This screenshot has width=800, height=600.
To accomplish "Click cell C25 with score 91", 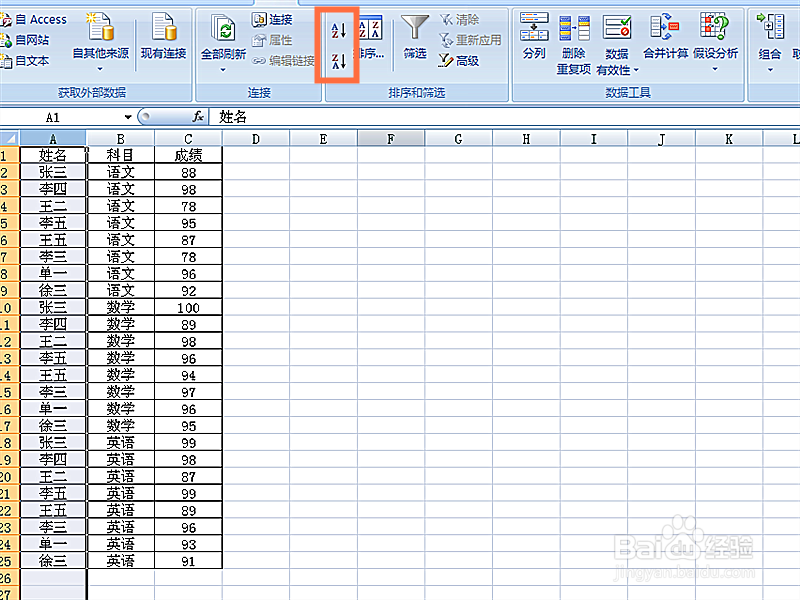I will [188, 561].
